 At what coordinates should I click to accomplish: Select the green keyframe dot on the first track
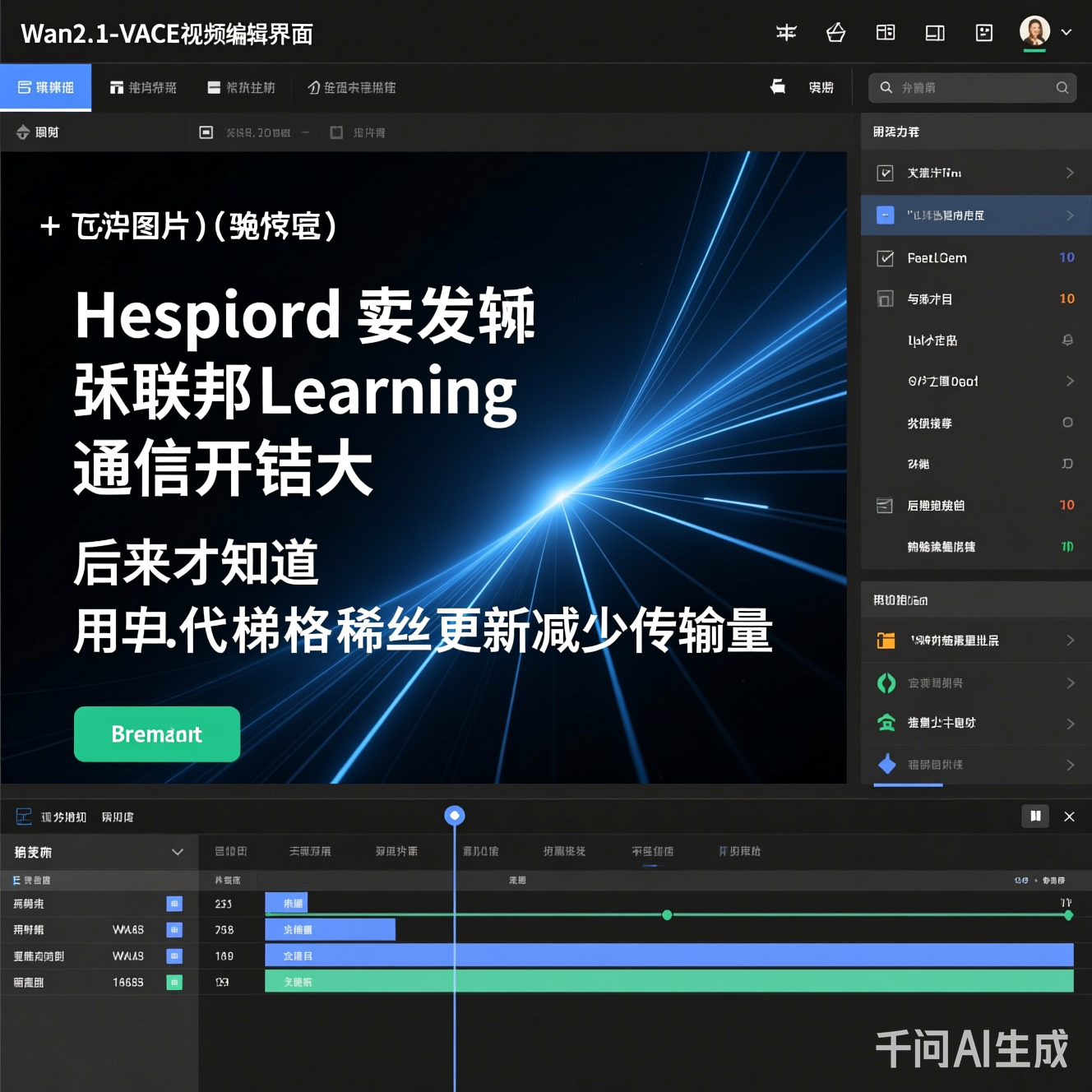click(x=667, y=914)
